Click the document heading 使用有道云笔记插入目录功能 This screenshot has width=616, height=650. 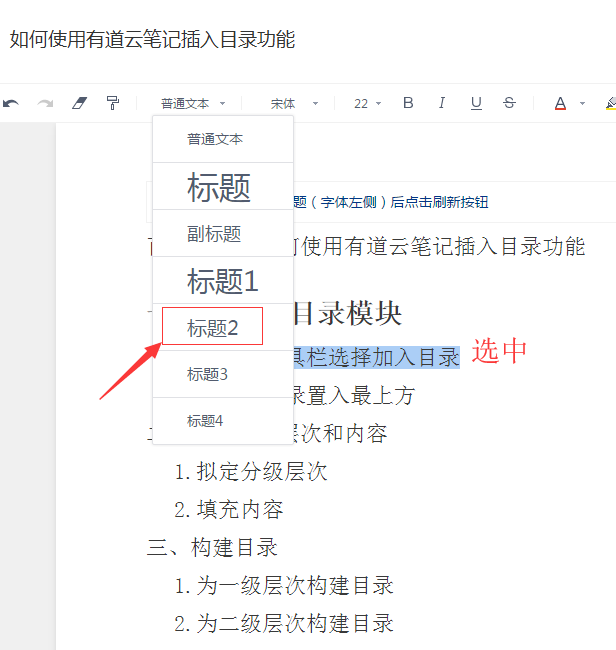coord(443,246)
